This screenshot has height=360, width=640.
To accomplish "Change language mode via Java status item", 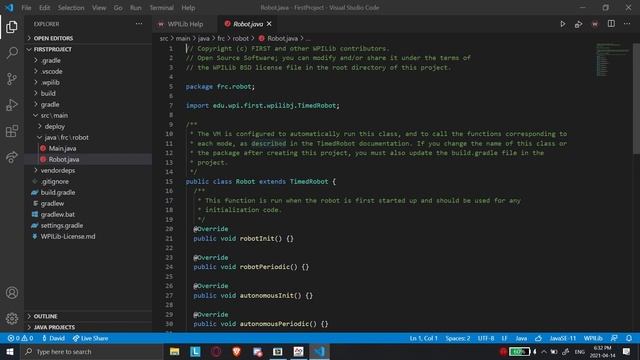I will tap(521, 338).
